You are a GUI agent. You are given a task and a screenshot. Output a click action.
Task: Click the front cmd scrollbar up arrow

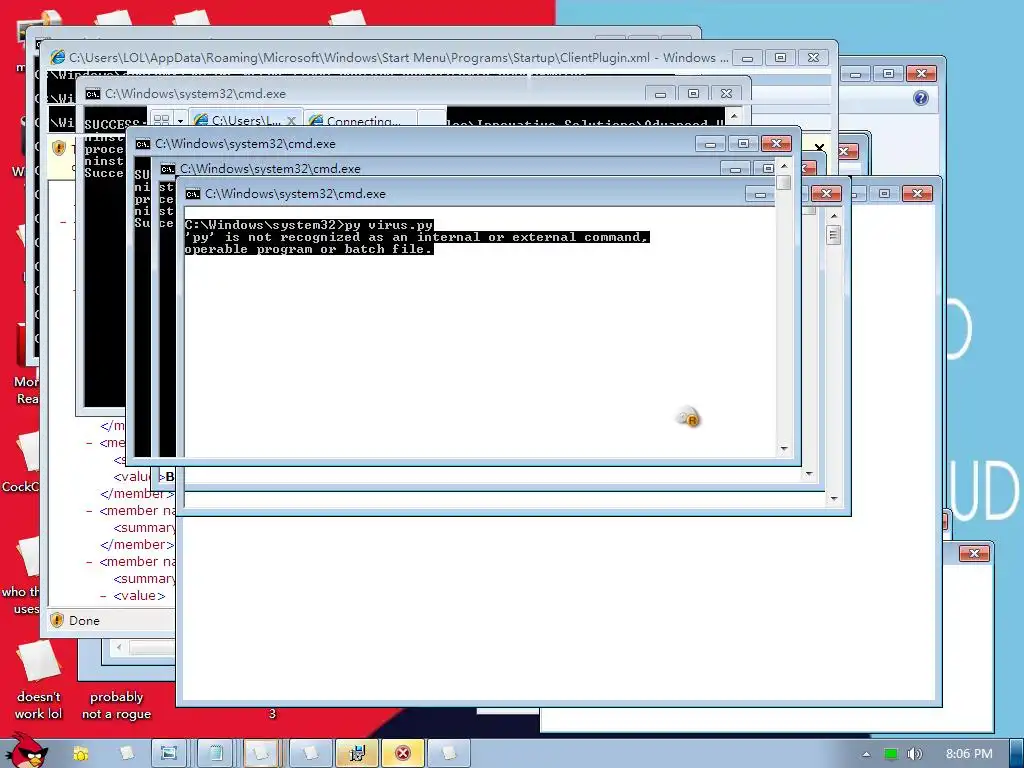coord(834,216)
